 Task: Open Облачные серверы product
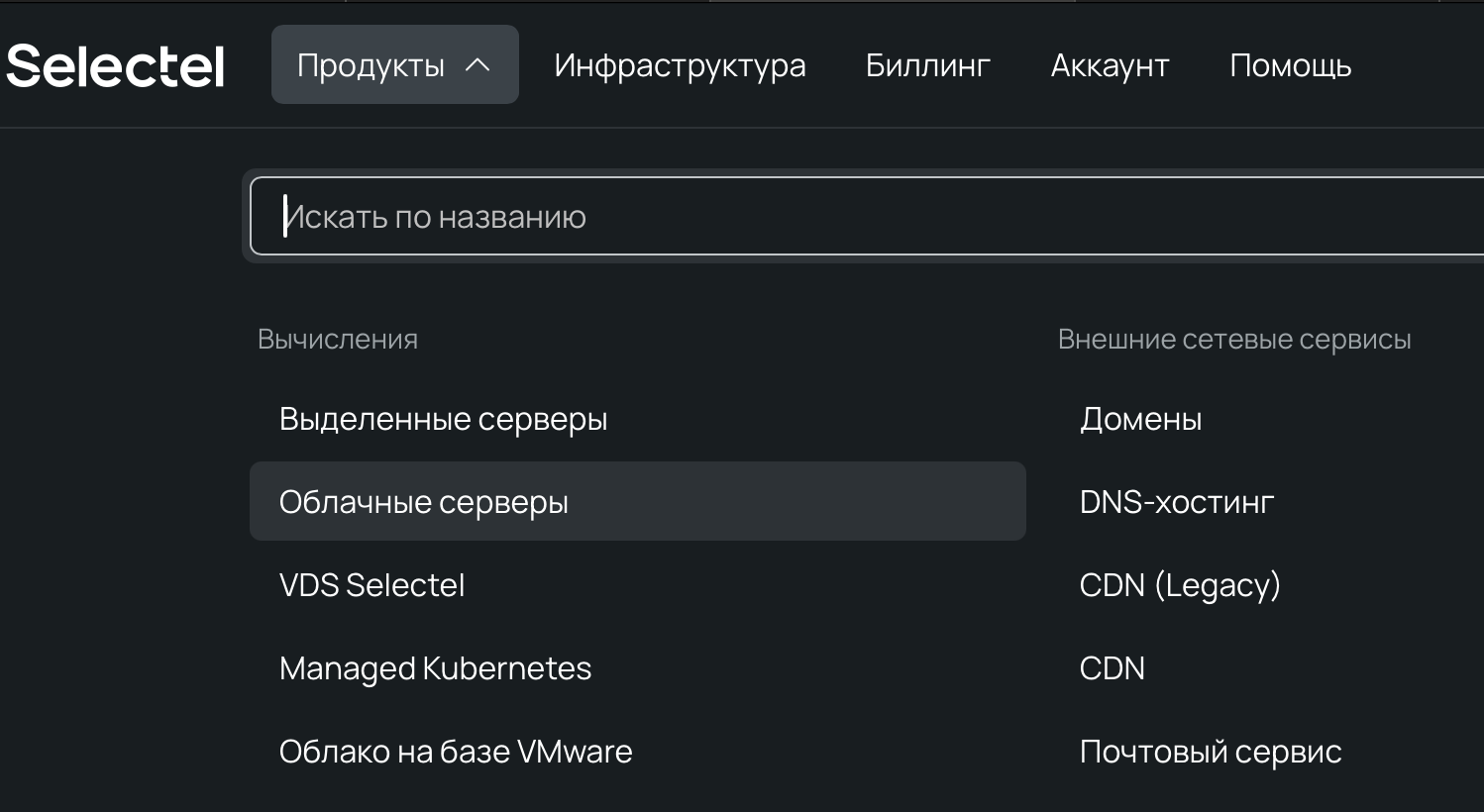pyautogui.click(x=638, y=501)
